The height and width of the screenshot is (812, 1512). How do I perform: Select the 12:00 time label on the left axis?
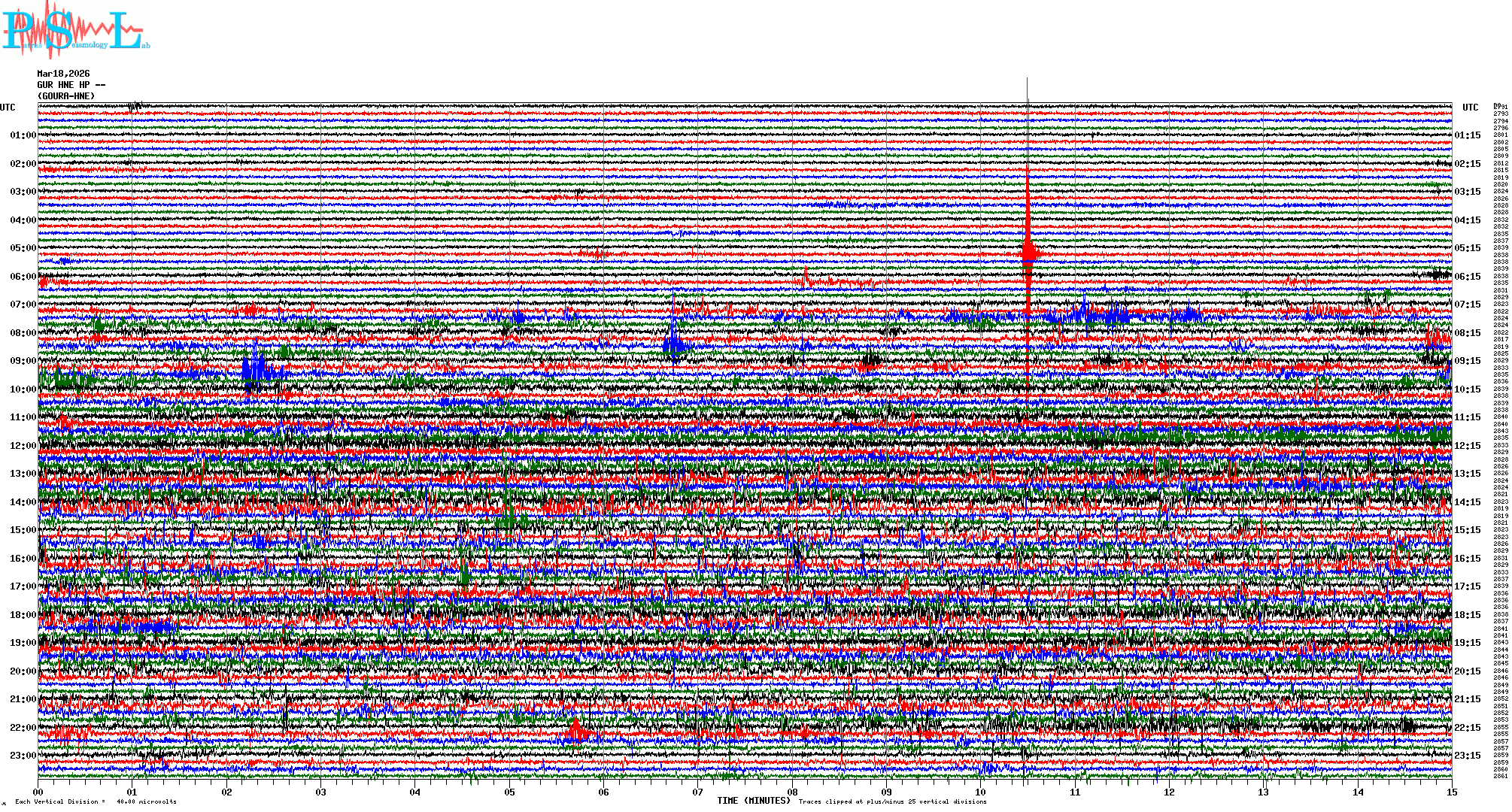[x=23, y=446]
